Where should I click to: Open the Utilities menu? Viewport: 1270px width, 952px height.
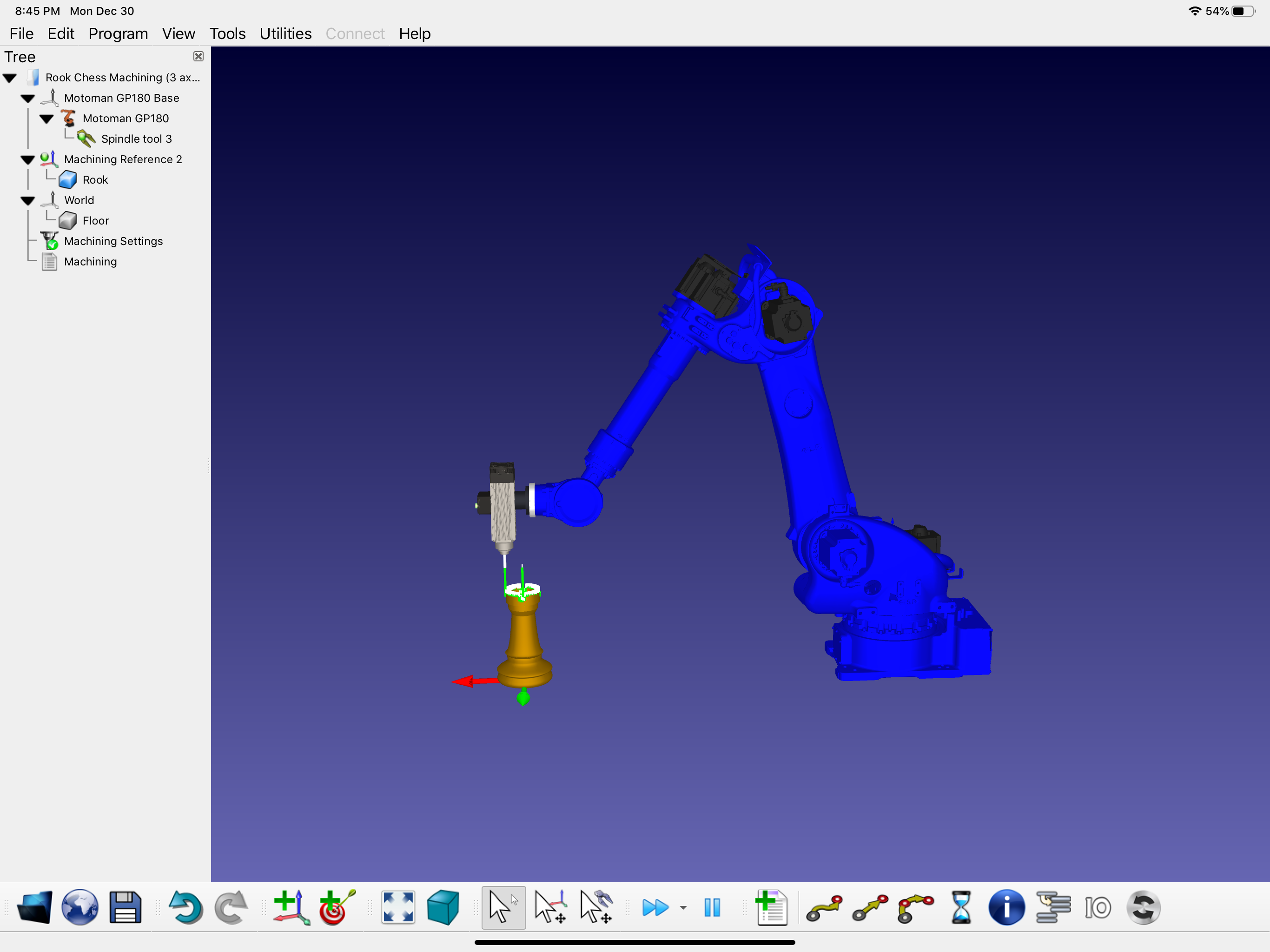285,34
